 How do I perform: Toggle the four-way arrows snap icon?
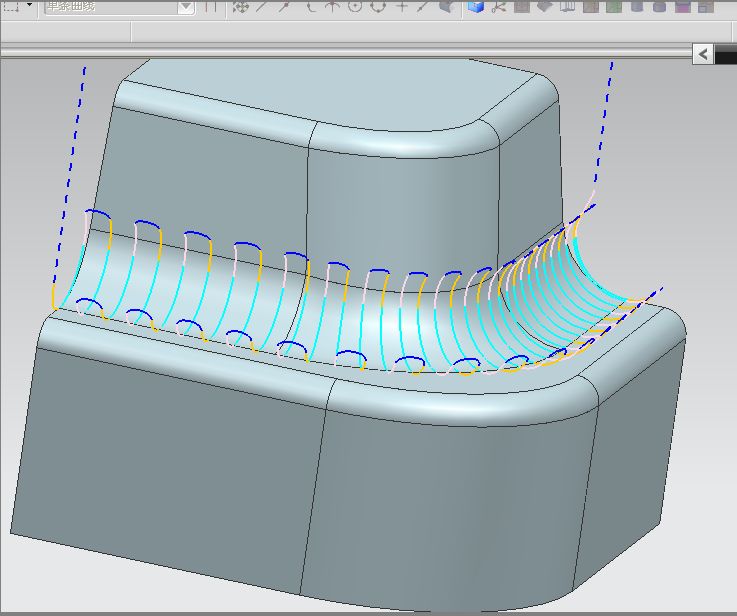(240, 7)
